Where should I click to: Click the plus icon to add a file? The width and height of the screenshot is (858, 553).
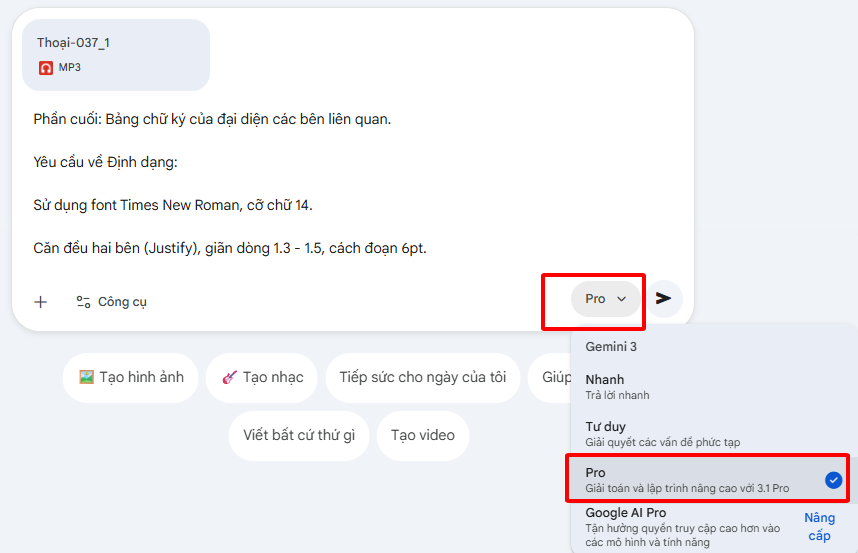point(40,302)
